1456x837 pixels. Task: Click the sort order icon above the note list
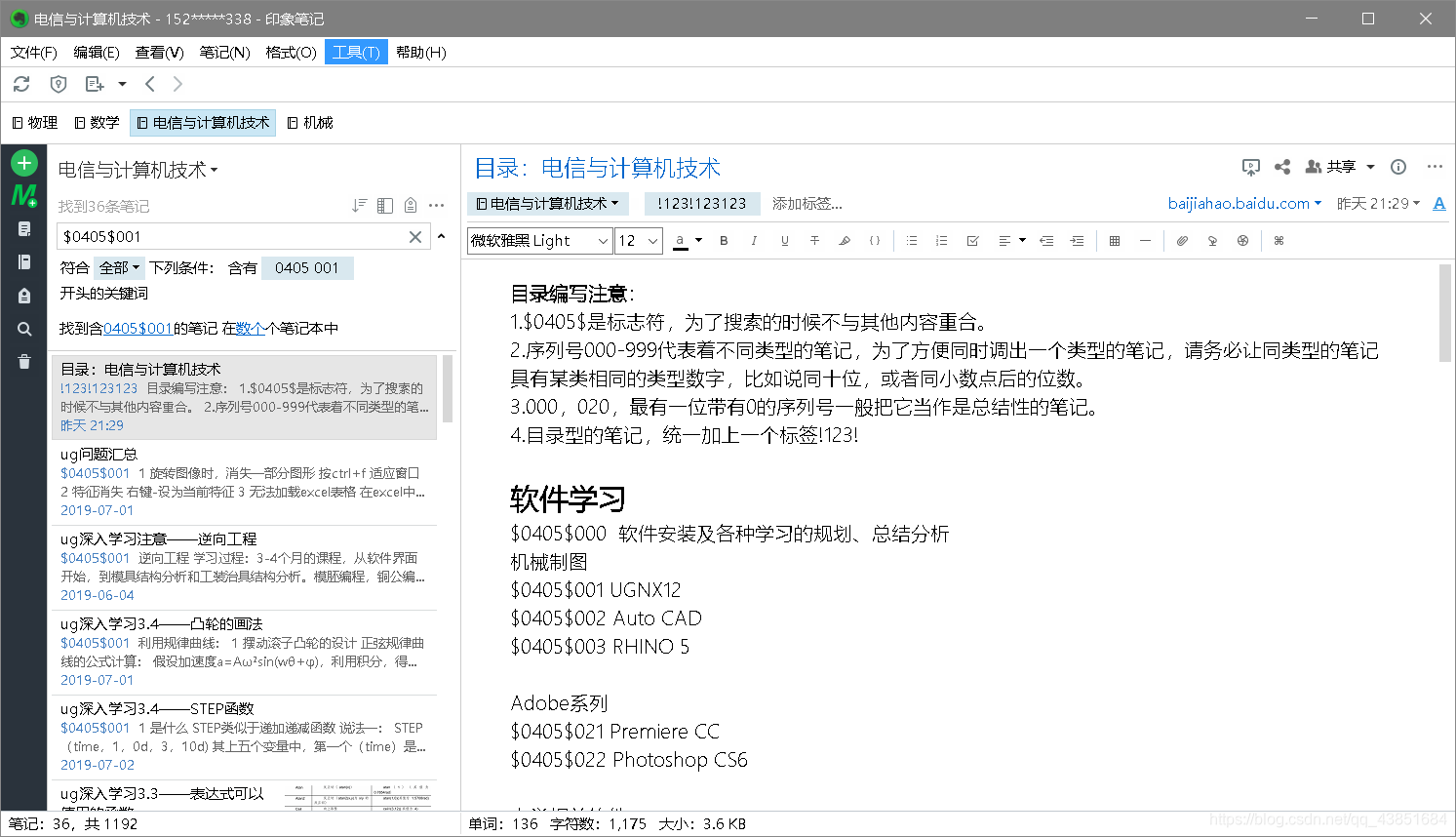(360, 206)
